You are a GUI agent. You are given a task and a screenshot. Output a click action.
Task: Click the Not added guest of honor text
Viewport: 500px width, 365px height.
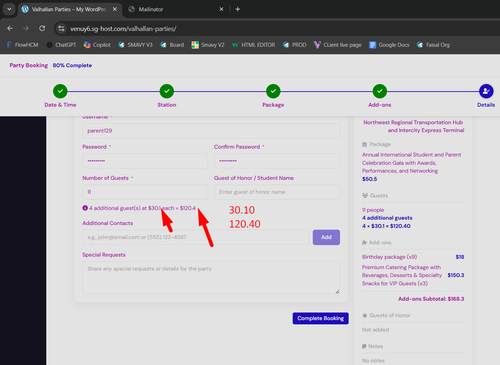(376, 330)
